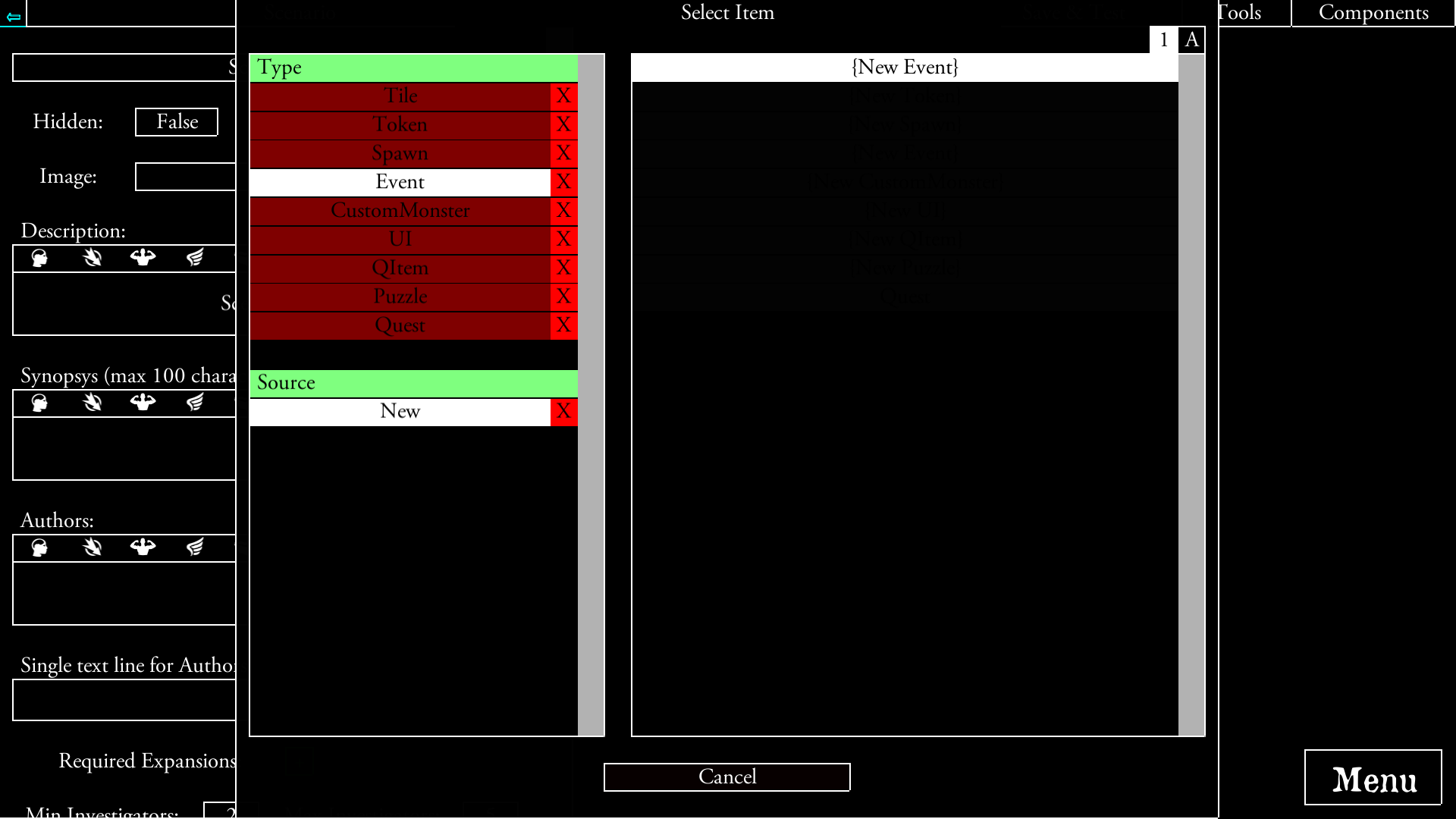Insert the head symbol above Description field
Image resolution: width=1456 pixels, height=819 pixels.
[39, 258]
